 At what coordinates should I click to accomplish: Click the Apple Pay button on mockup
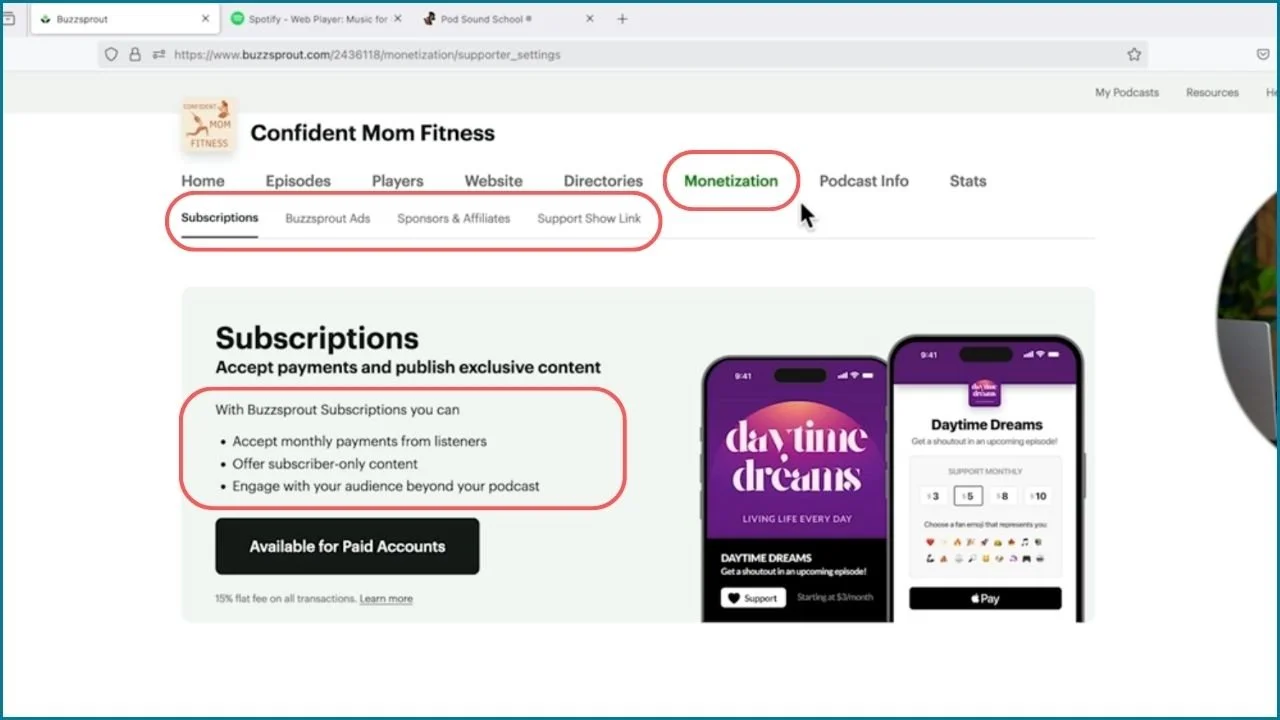(985, 598)
